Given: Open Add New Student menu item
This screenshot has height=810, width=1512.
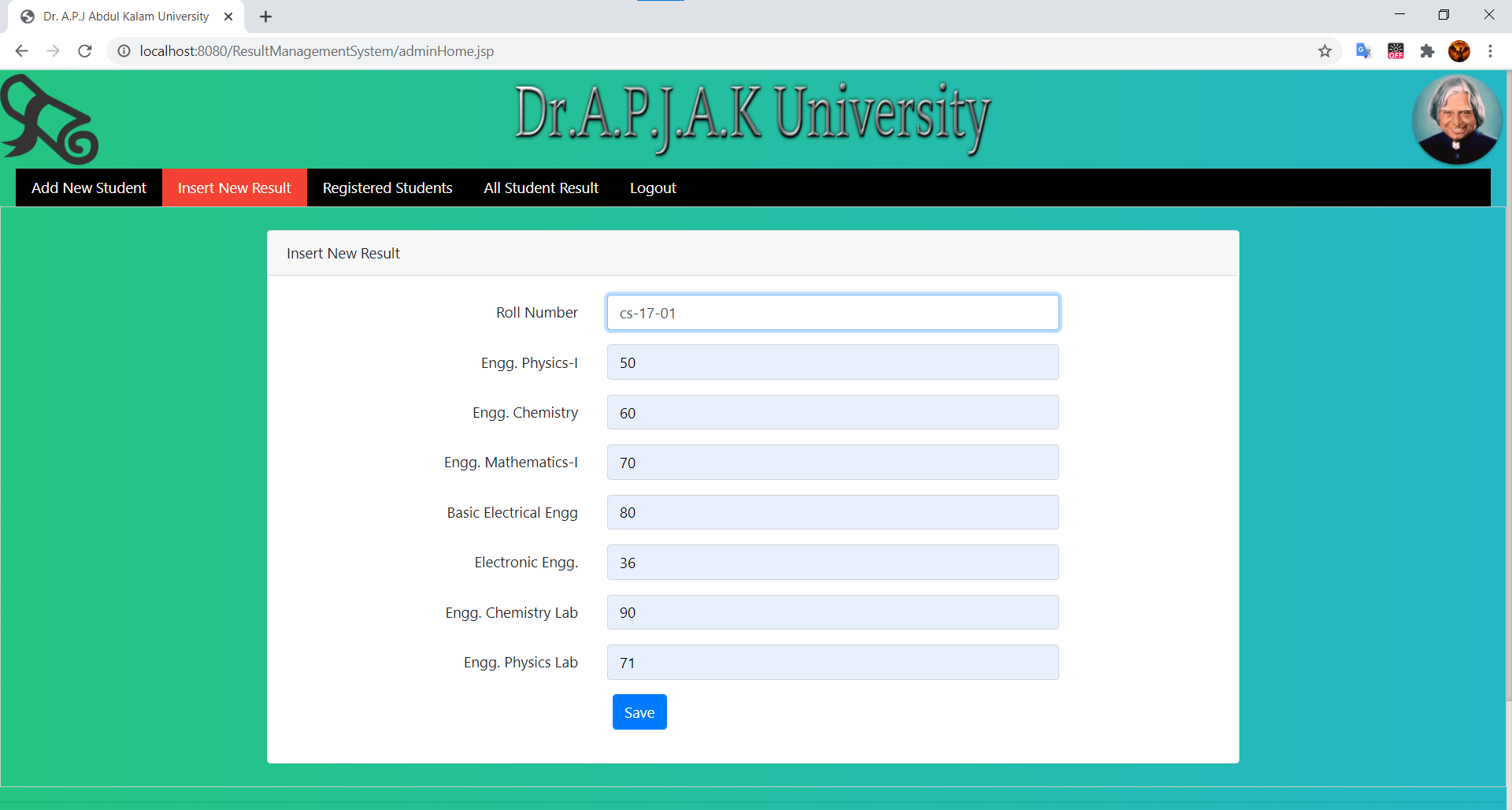Looking at the screenshot, I should click(x=89, y=188).
